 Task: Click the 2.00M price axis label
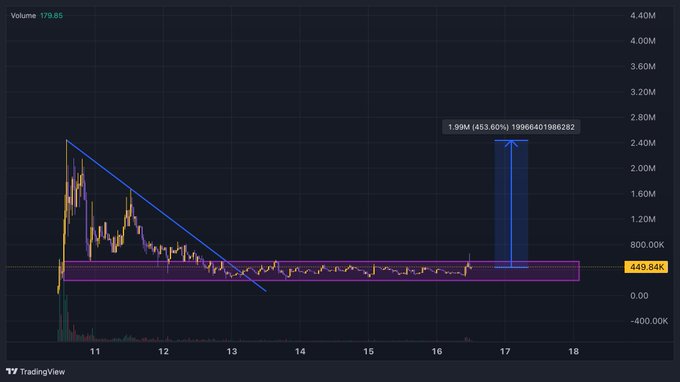pos(643,168)
